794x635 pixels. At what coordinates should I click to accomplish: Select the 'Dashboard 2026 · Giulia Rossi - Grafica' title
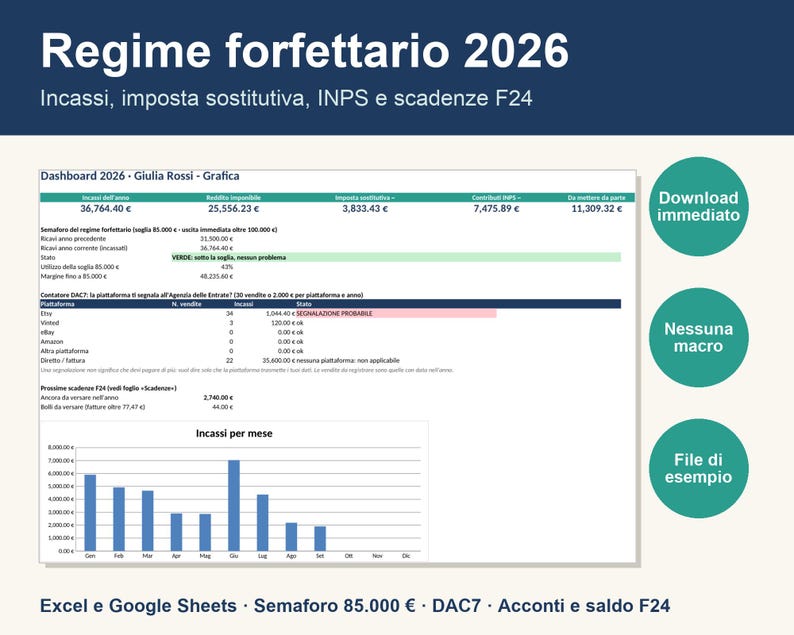(x=140, y=176)
